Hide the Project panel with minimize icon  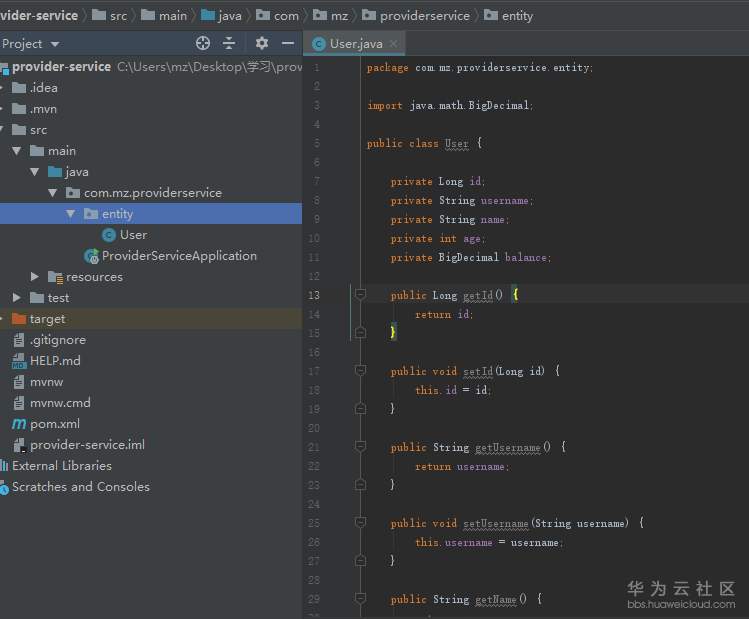point(288,43)
